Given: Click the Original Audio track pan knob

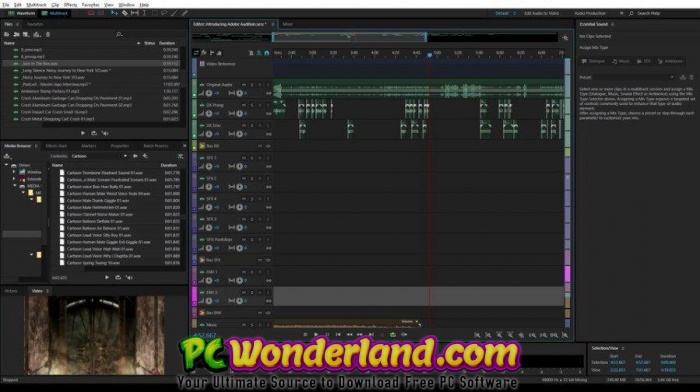Looking at the screenshot, I should [239, 93].
